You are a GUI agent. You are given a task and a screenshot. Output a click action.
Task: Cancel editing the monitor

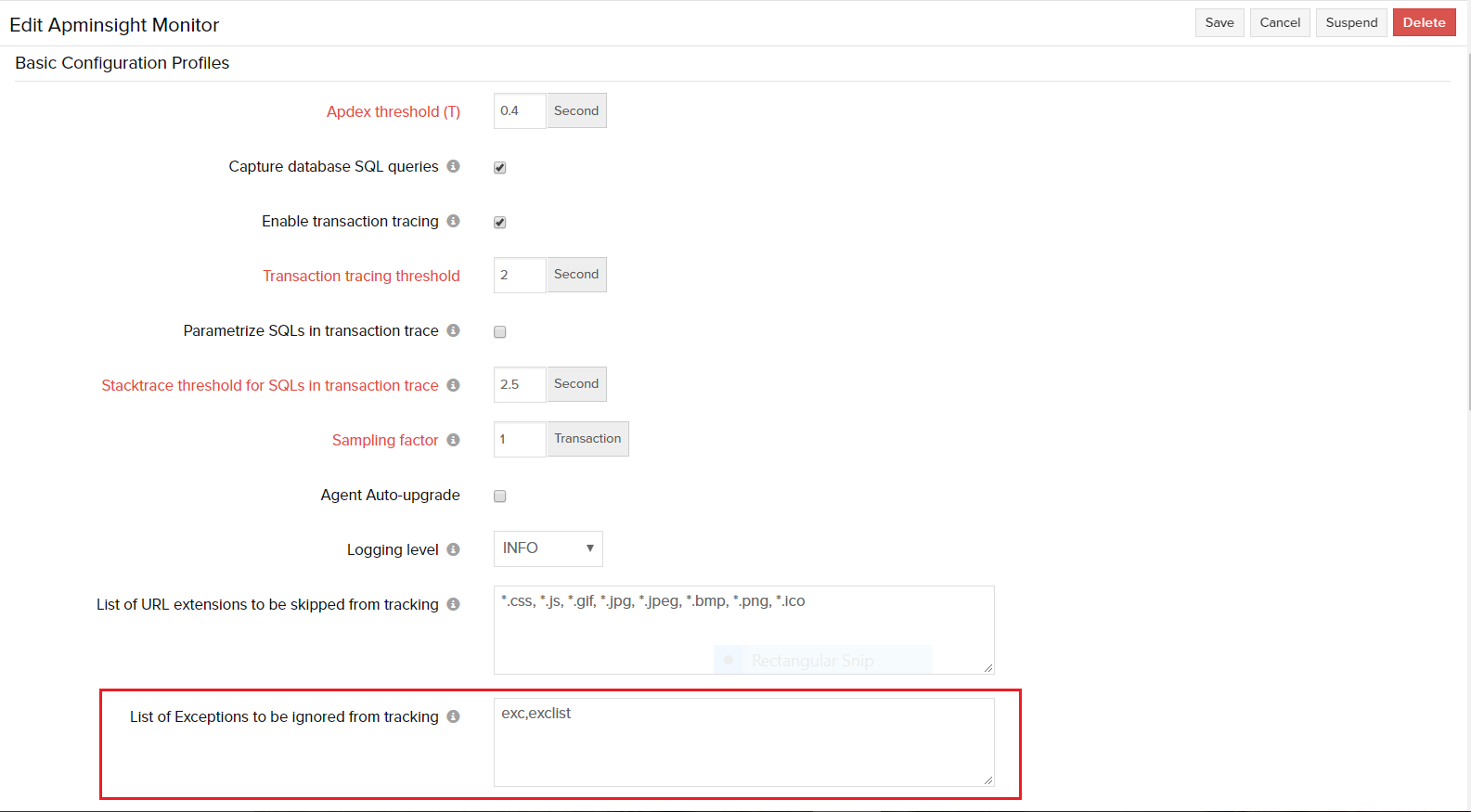pos(1280,22)
